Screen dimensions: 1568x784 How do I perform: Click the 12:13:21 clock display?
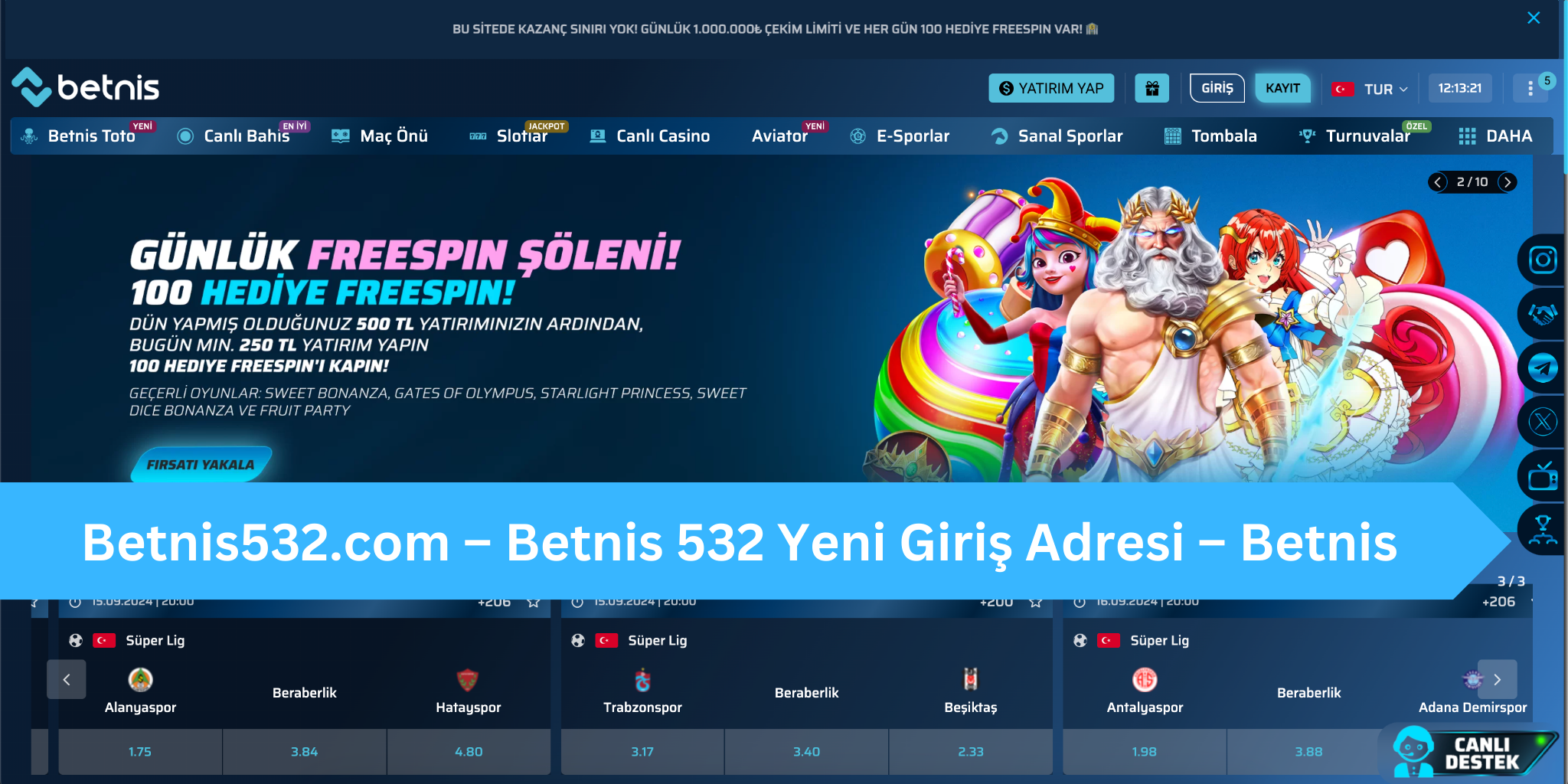1460,88
